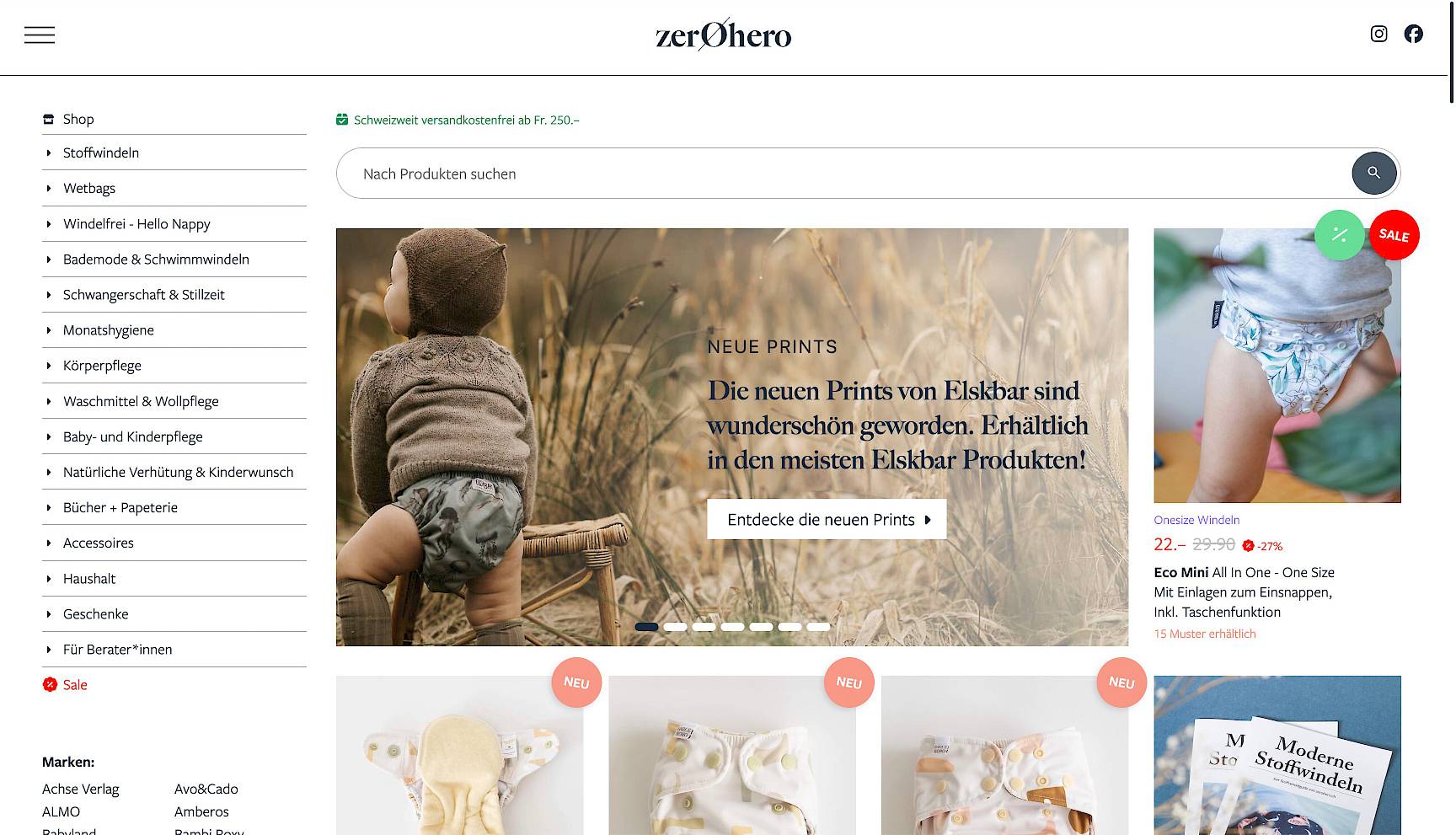The image size is (1456, 835).
Task: Click the Shop storefront icon
Action: 48,120
